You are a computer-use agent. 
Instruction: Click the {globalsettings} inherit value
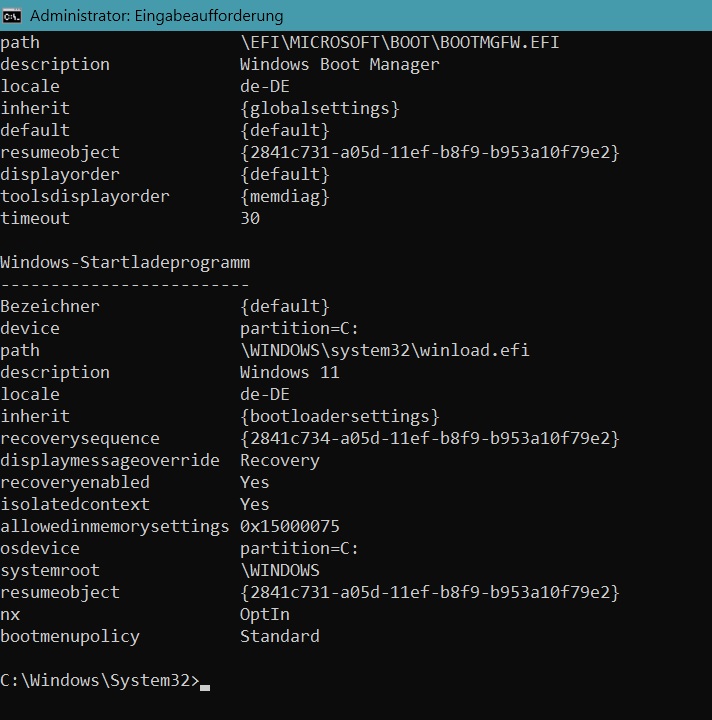(x=320, y=109)
